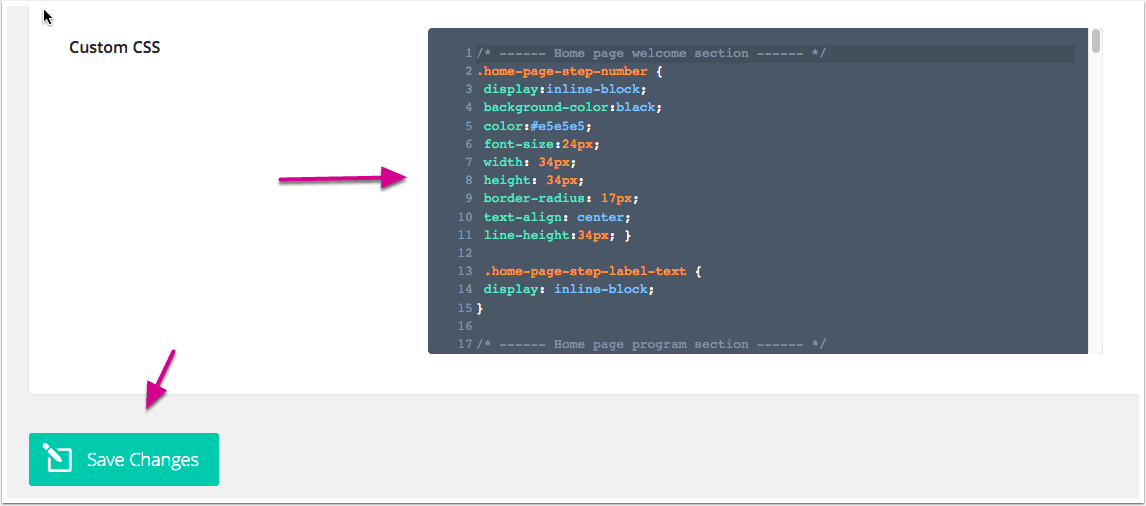
Task: Click the code editor's vertical scrollbar thumb
Action: [x=1096, y=41]
